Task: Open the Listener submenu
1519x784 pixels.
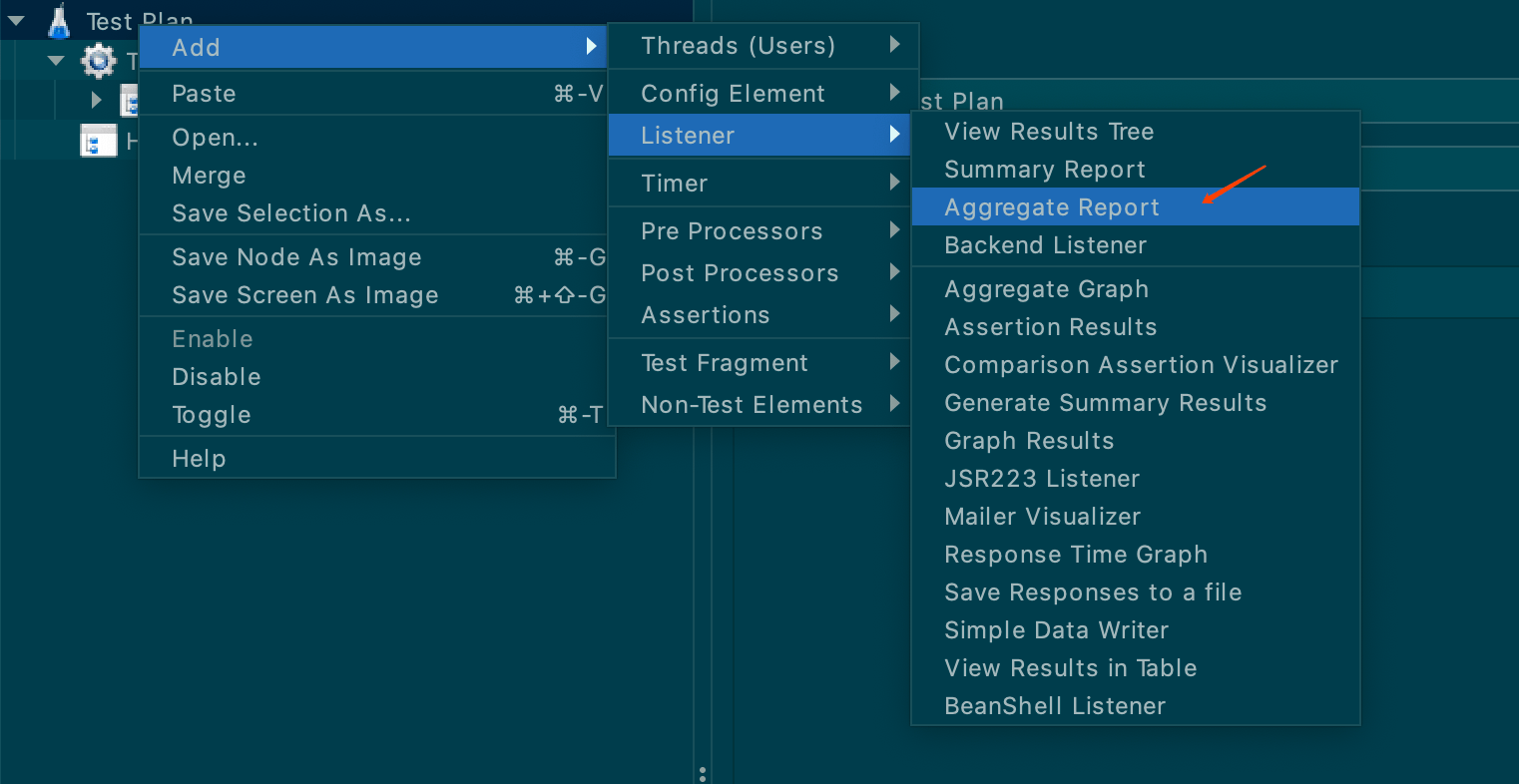Action: tap(759, 136)
